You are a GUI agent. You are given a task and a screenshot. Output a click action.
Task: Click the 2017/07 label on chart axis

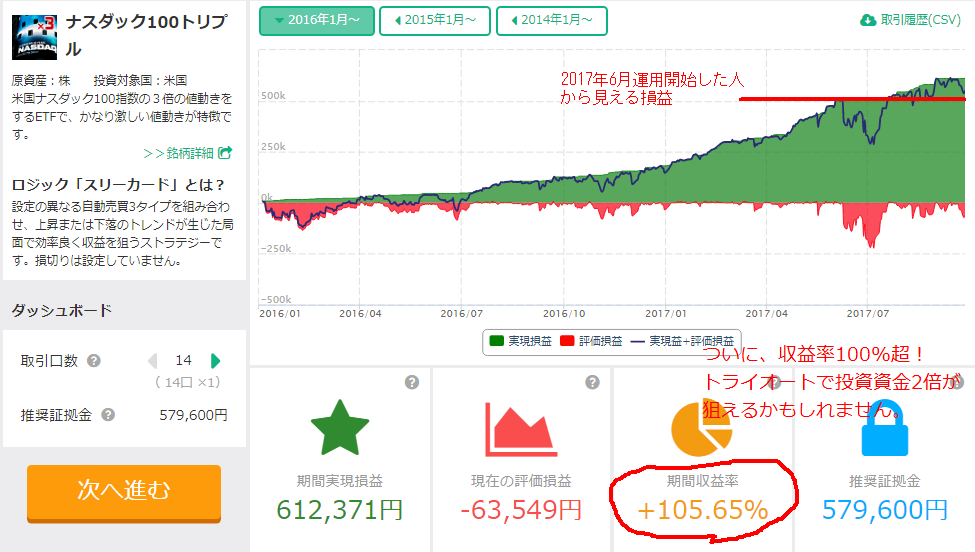tap(867, 313)
